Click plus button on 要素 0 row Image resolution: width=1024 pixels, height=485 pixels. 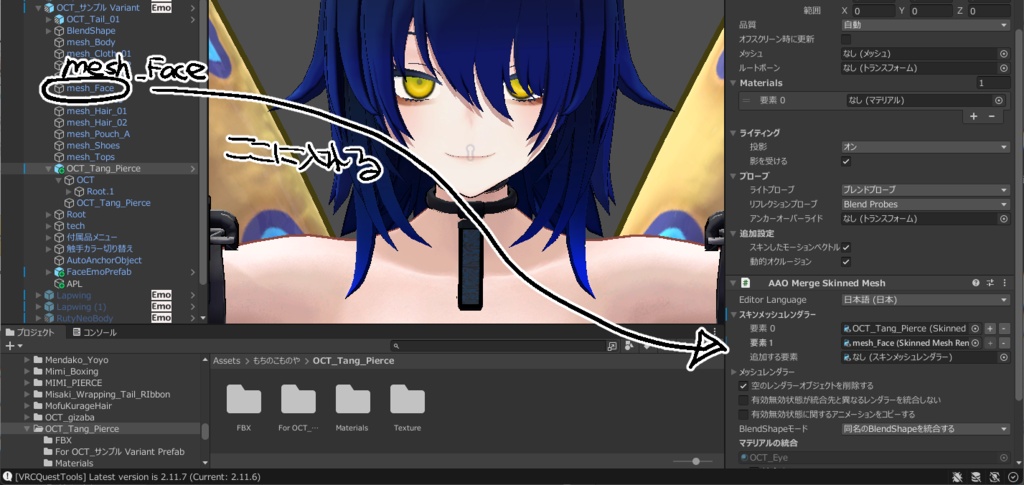click(990, 328)
